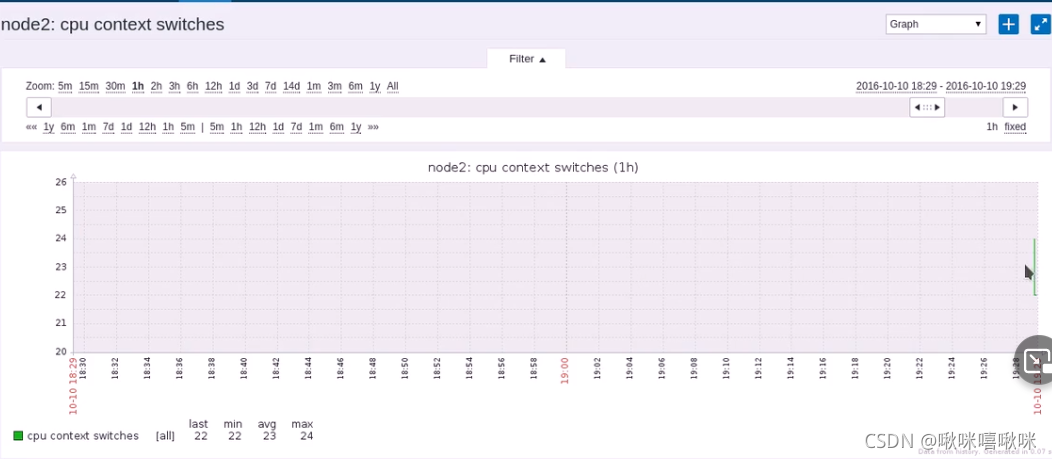Shift back 7d in navigation row
The height and width of the screenshot is (459, 1052).
point(108,127)
